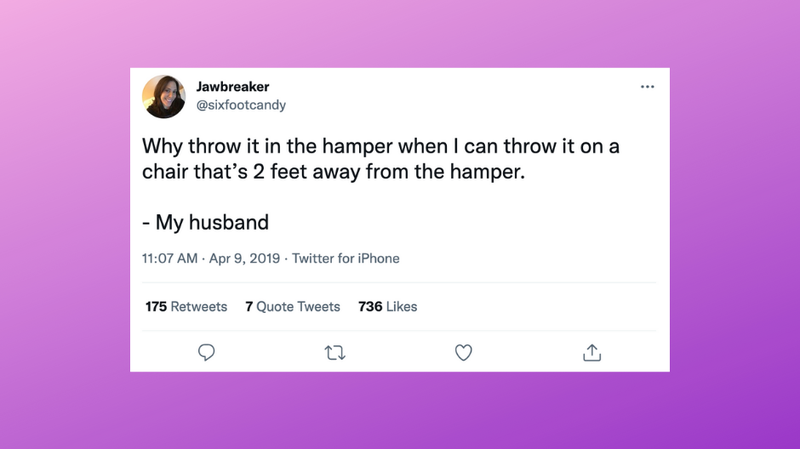The width and height of the screenshot is (800, 449).
Task: View the 175 Retweets list
Action: pyautogui.click(x=186, y=307)
